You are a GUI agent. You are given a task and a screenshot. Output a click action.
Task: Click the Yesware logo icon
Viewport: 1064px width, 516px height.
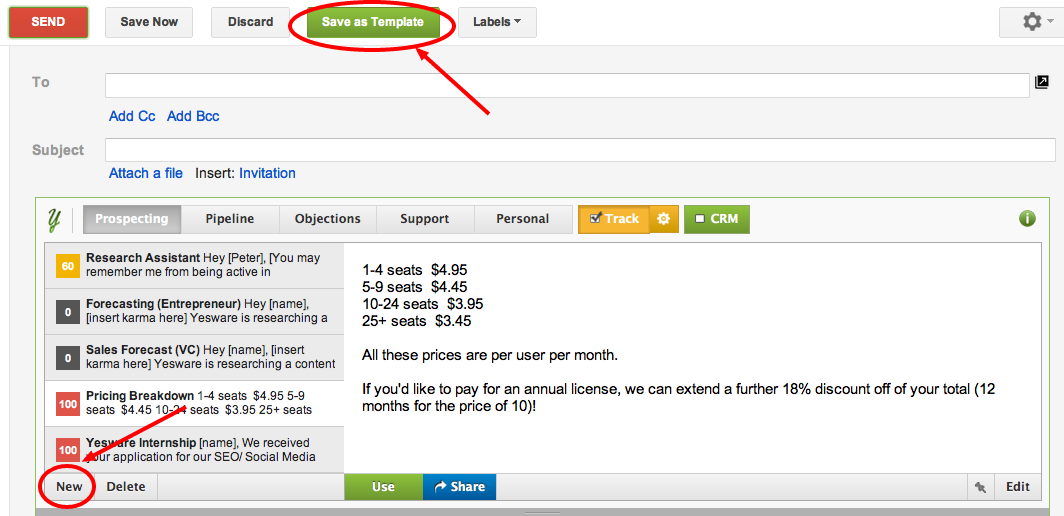[55, 218]
